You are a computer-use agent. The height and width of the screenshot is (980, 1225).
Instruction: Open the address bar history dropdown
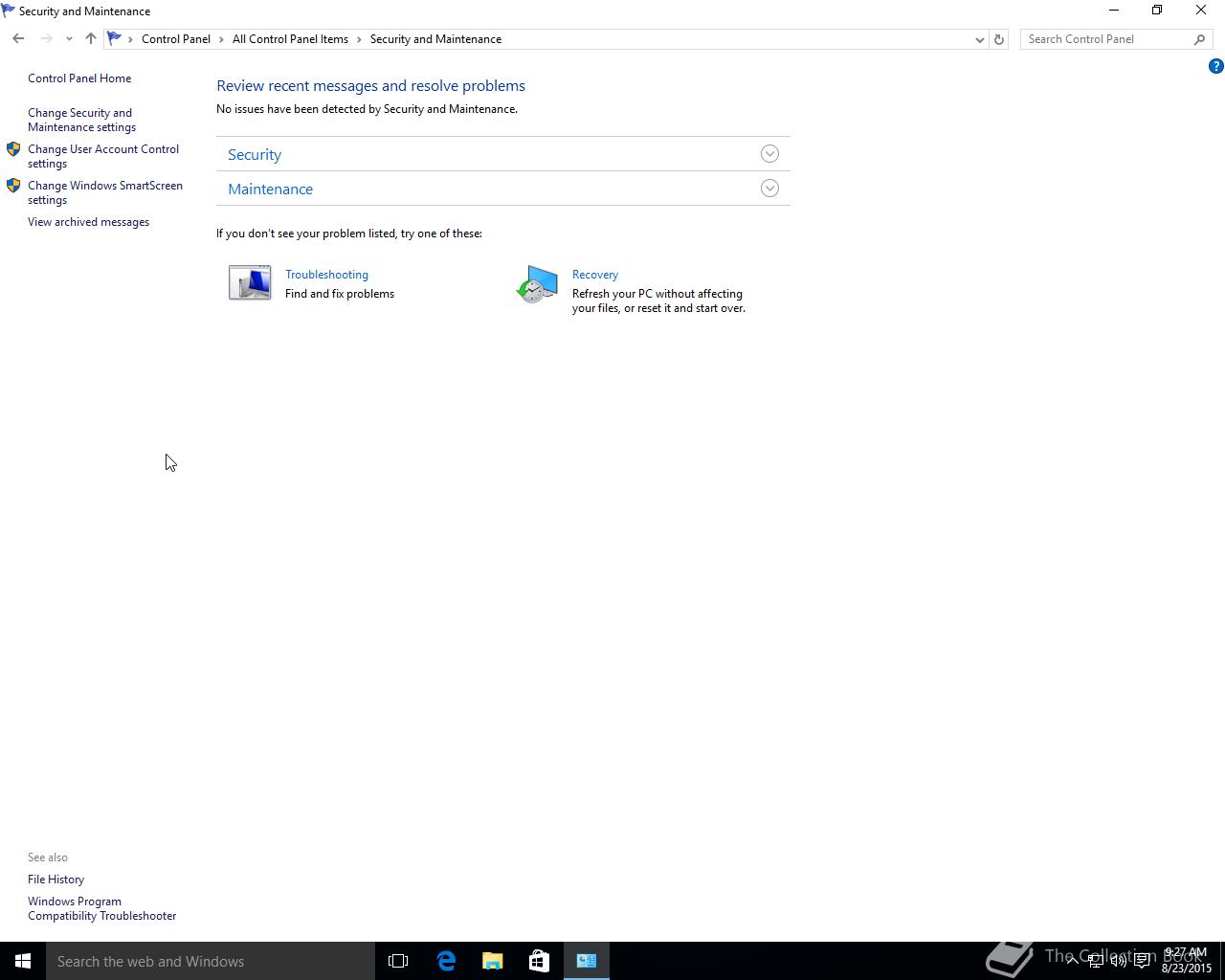(979, 39)
